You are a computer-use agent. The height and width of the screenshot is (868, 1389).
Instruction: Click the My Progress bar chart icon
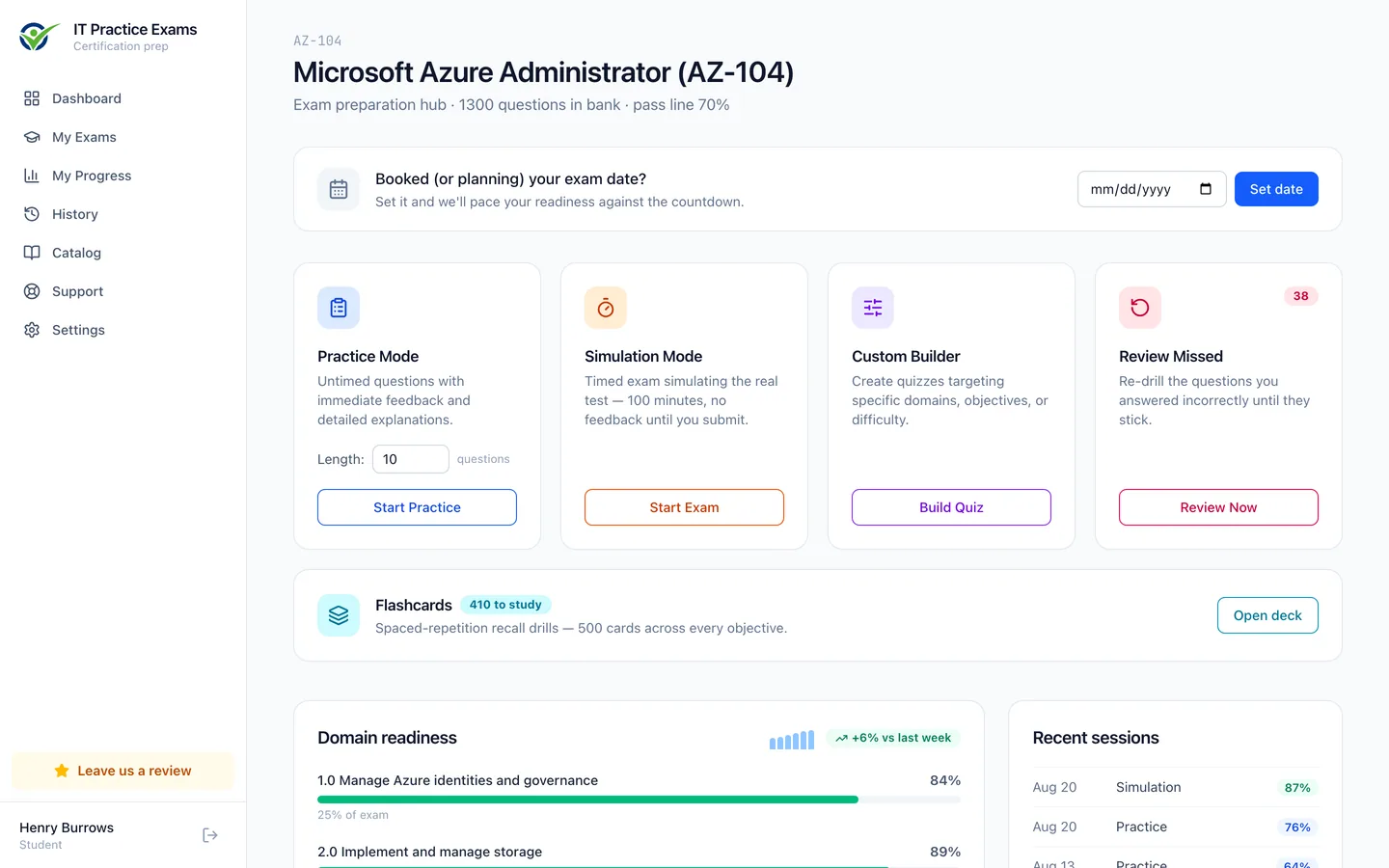click(x=32, y=176)
